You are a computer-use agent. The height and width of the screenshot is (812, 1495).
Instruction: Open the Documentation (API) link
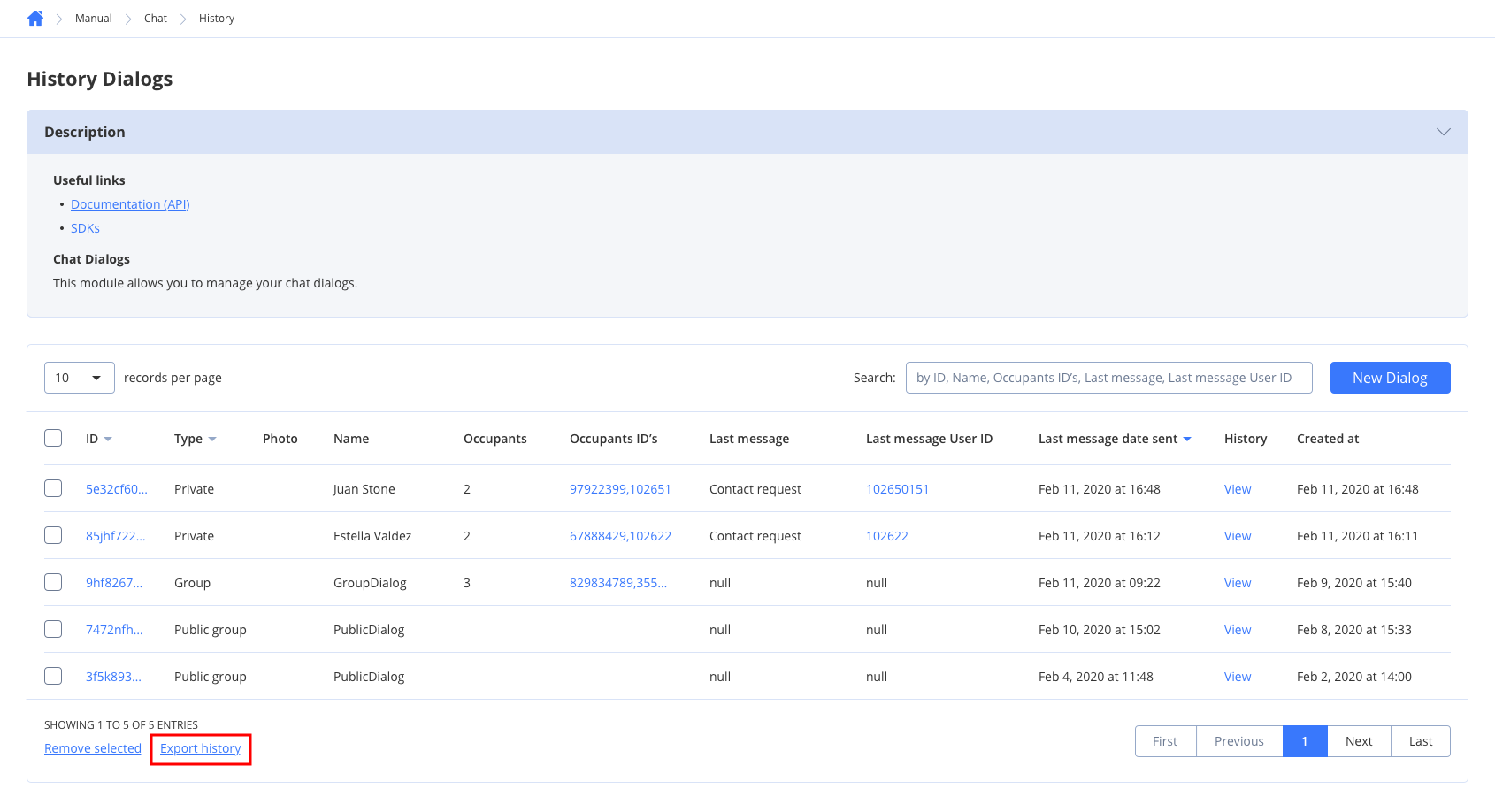pos(130,204)
